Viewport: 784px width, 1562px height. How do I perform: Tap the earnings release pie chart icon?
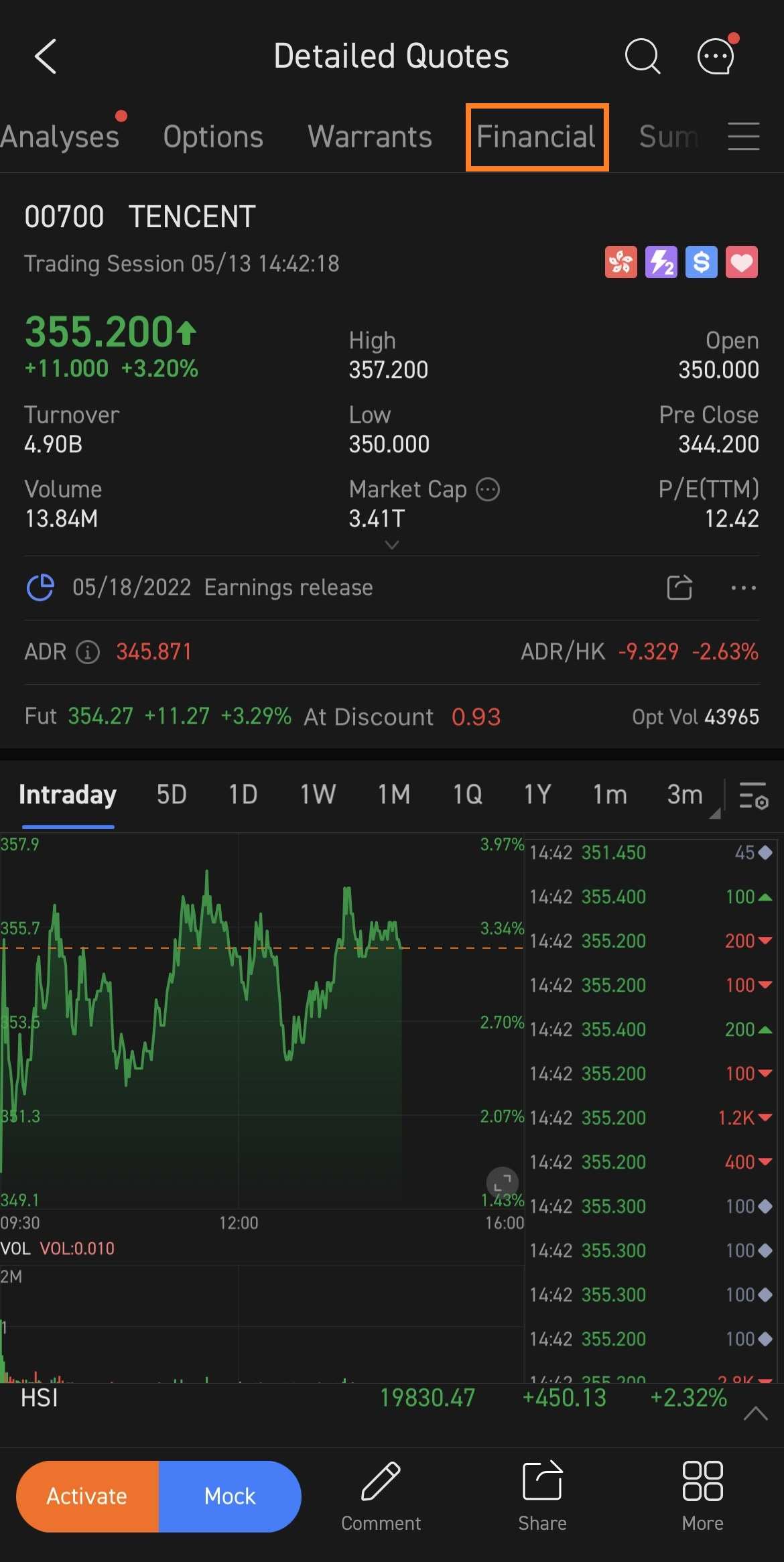point(40,588)
